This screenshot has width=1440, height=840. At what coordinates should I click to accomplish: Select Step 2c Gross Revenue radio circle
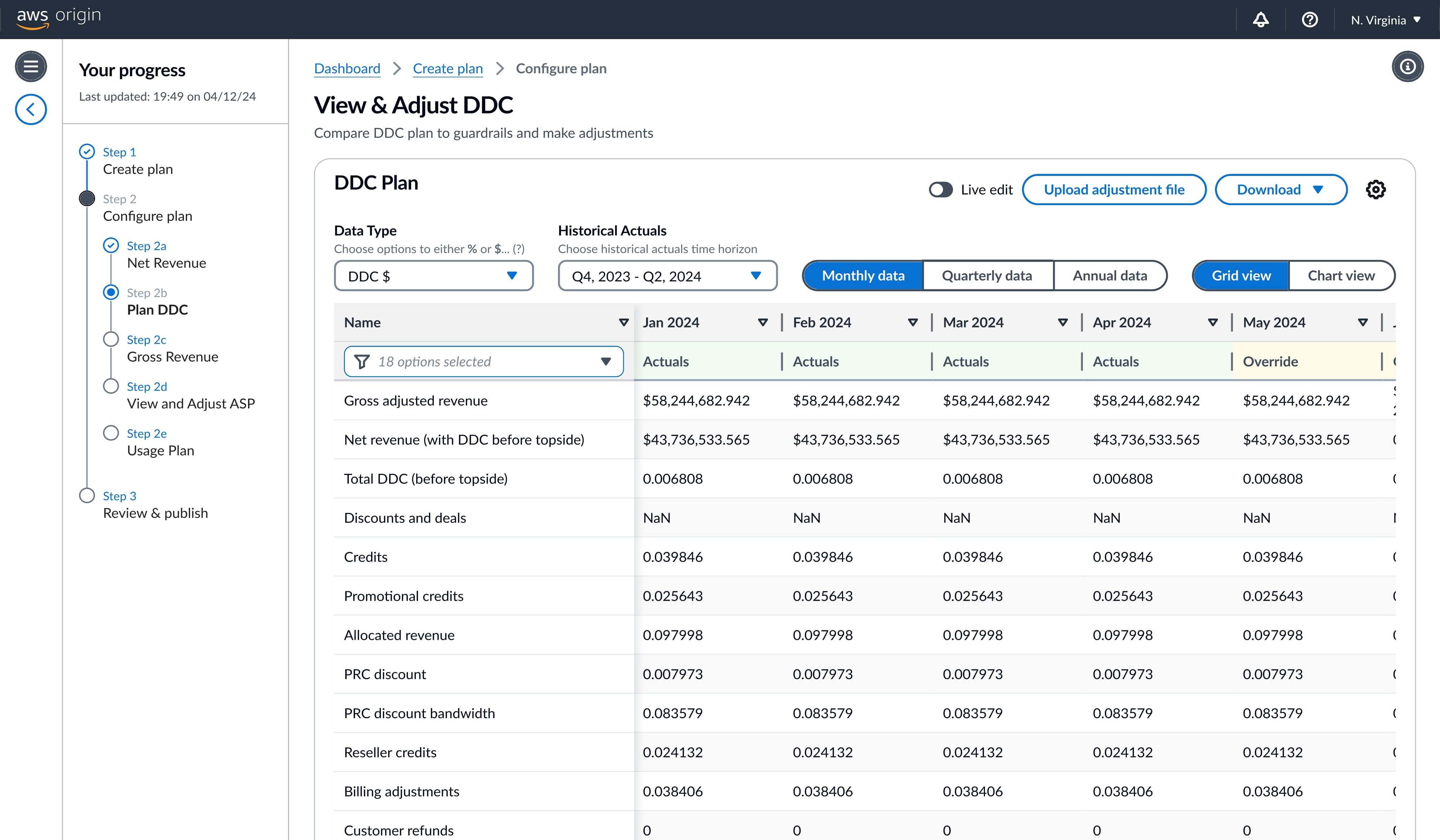click(x=111, y=339)
